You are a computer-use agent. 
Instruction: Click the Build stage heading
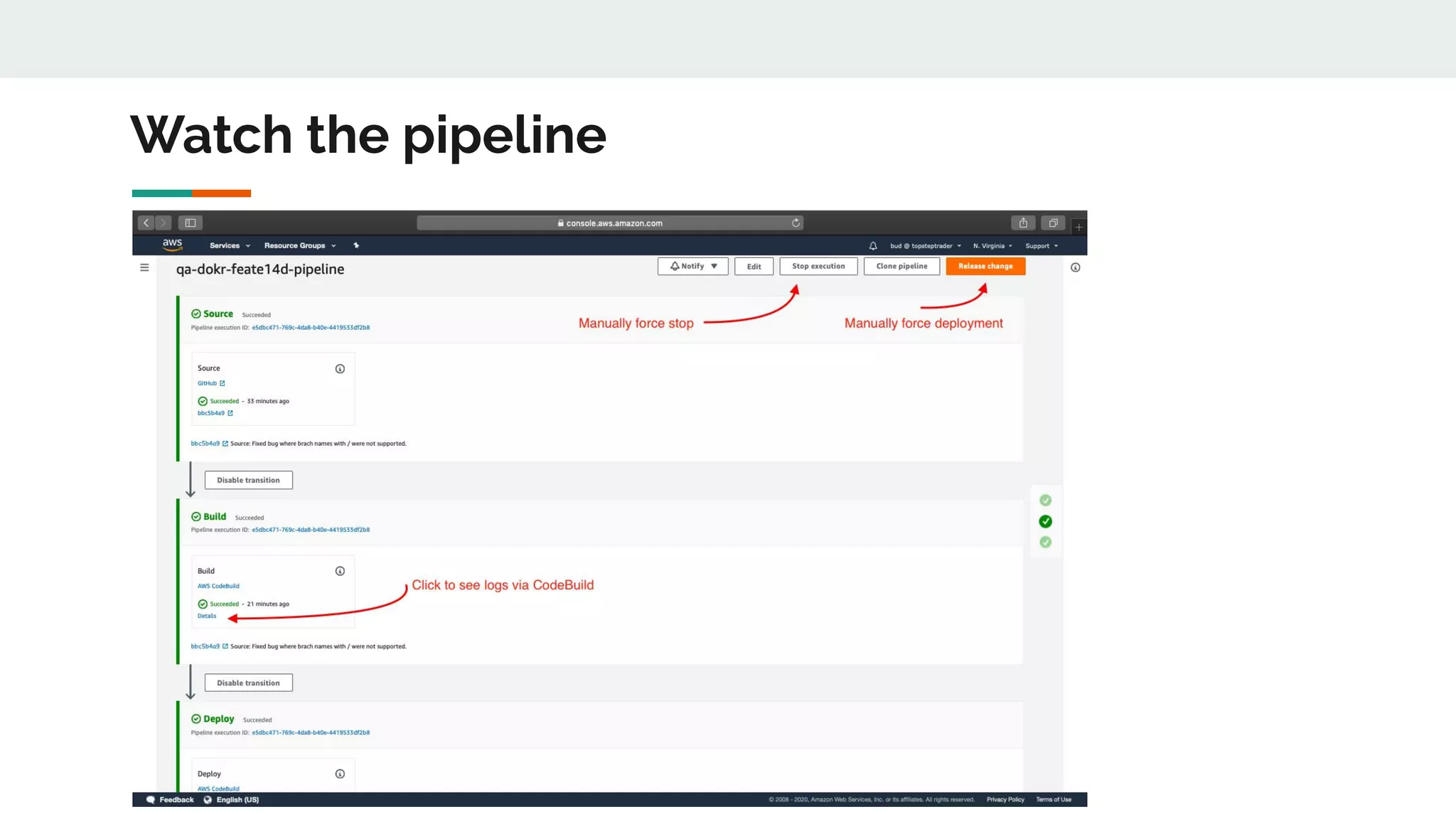click(x=215, y=517)
